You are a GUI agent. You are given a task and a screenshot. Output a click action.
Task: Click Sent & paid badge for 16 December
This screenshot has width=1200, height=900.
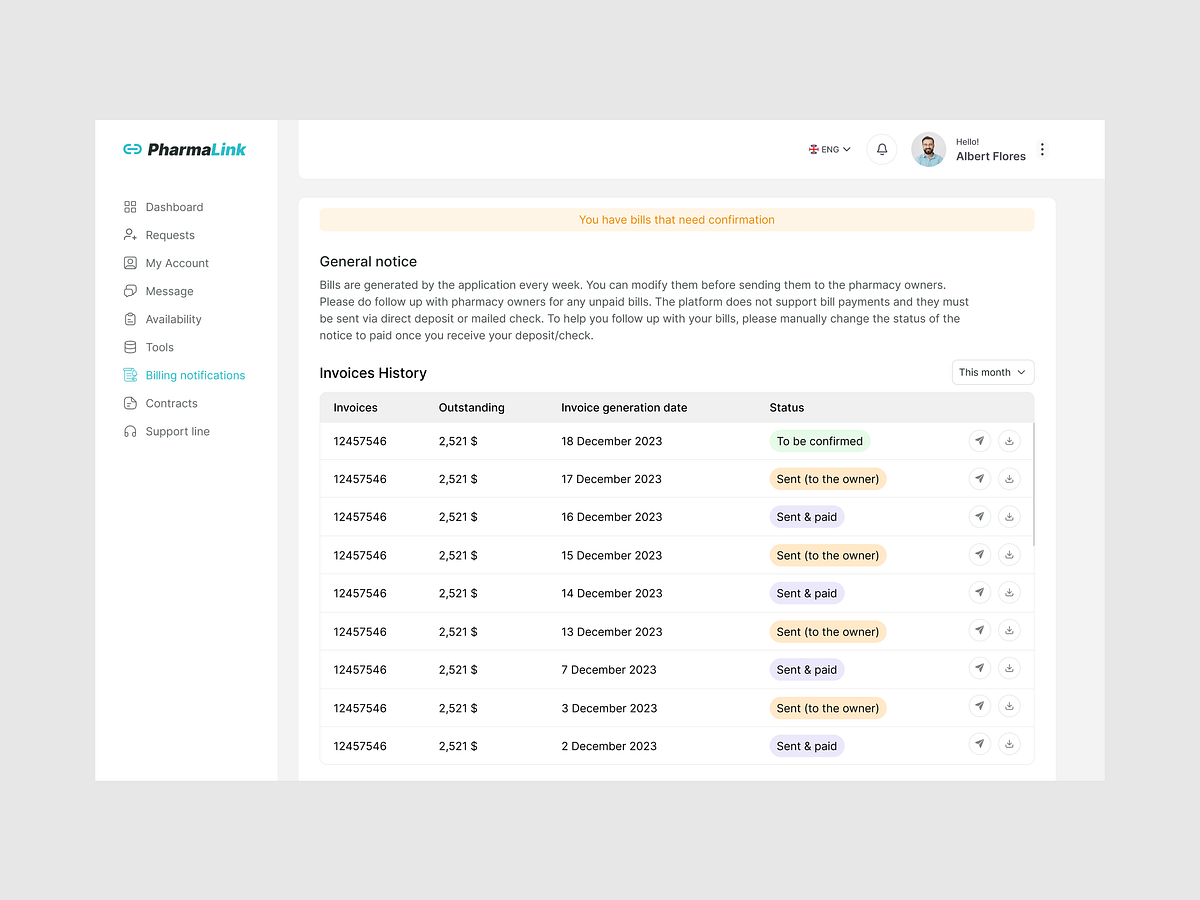point(807,517)
